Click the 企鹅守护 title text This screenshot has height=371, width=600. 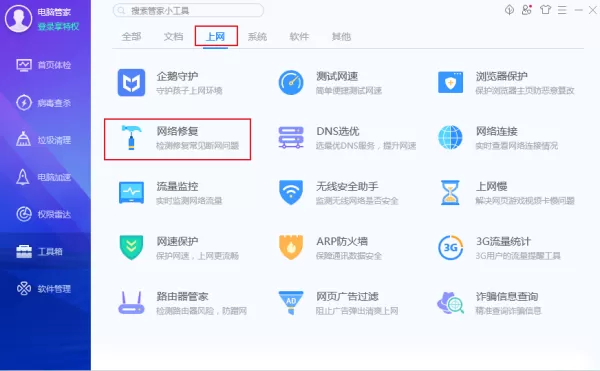click(177, 76)
